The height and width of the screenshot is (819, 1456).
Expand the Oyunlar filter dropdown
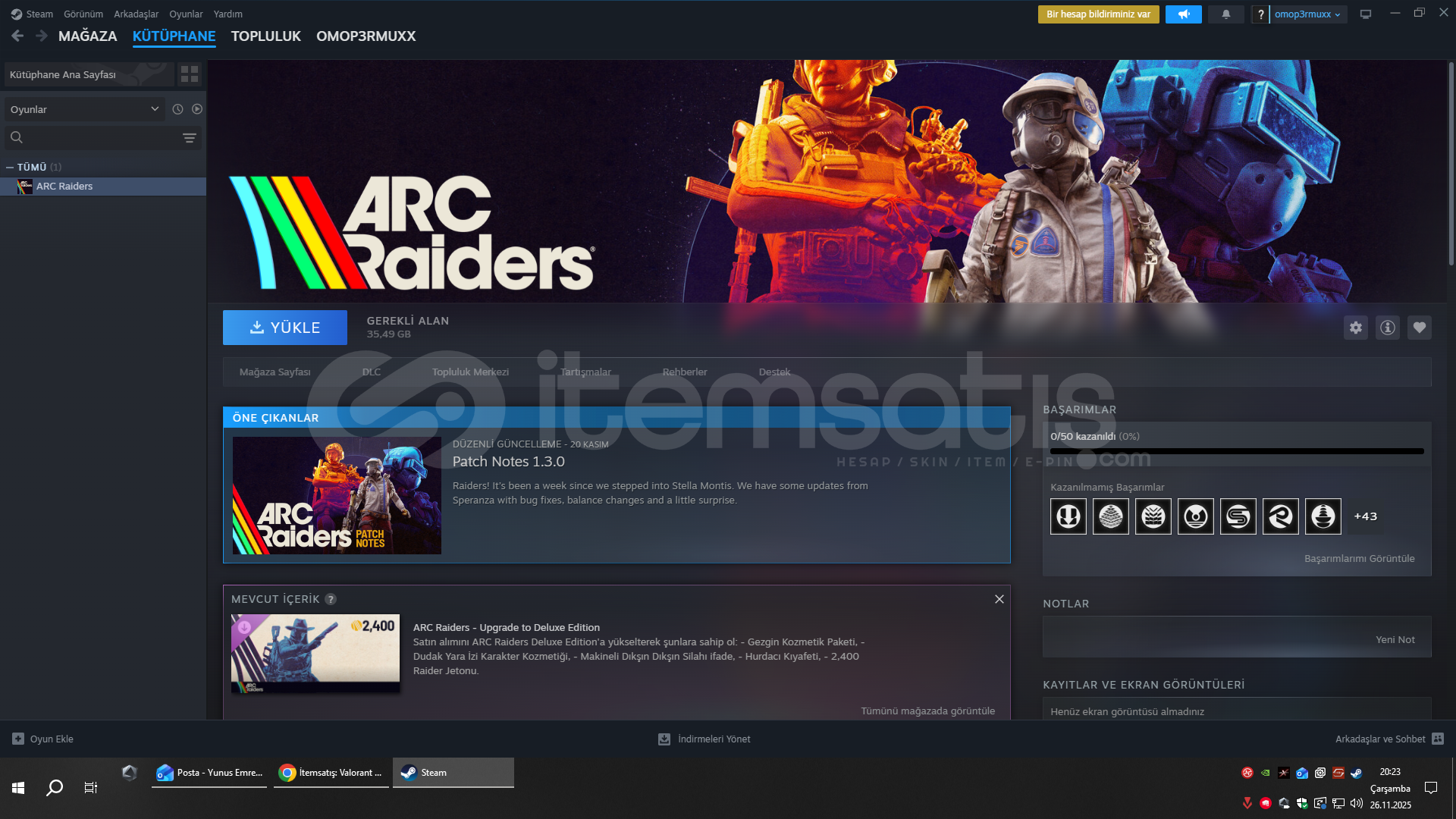coord(83,109)
